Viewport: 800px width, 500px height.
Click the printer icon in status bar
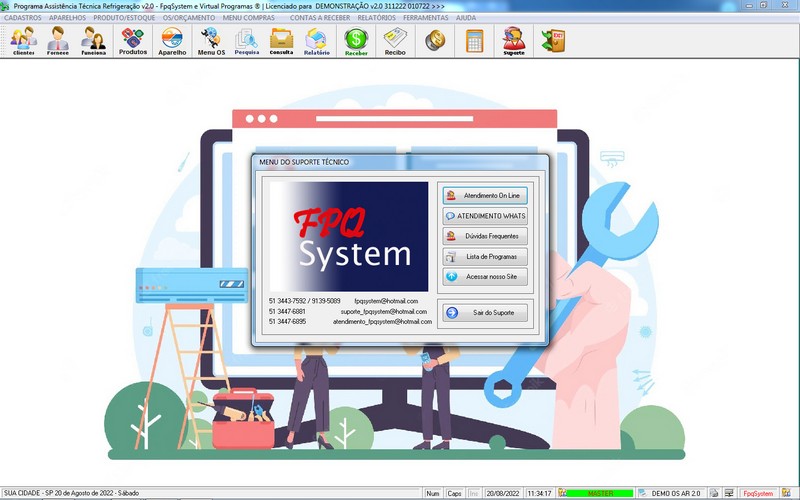(714, 493)
